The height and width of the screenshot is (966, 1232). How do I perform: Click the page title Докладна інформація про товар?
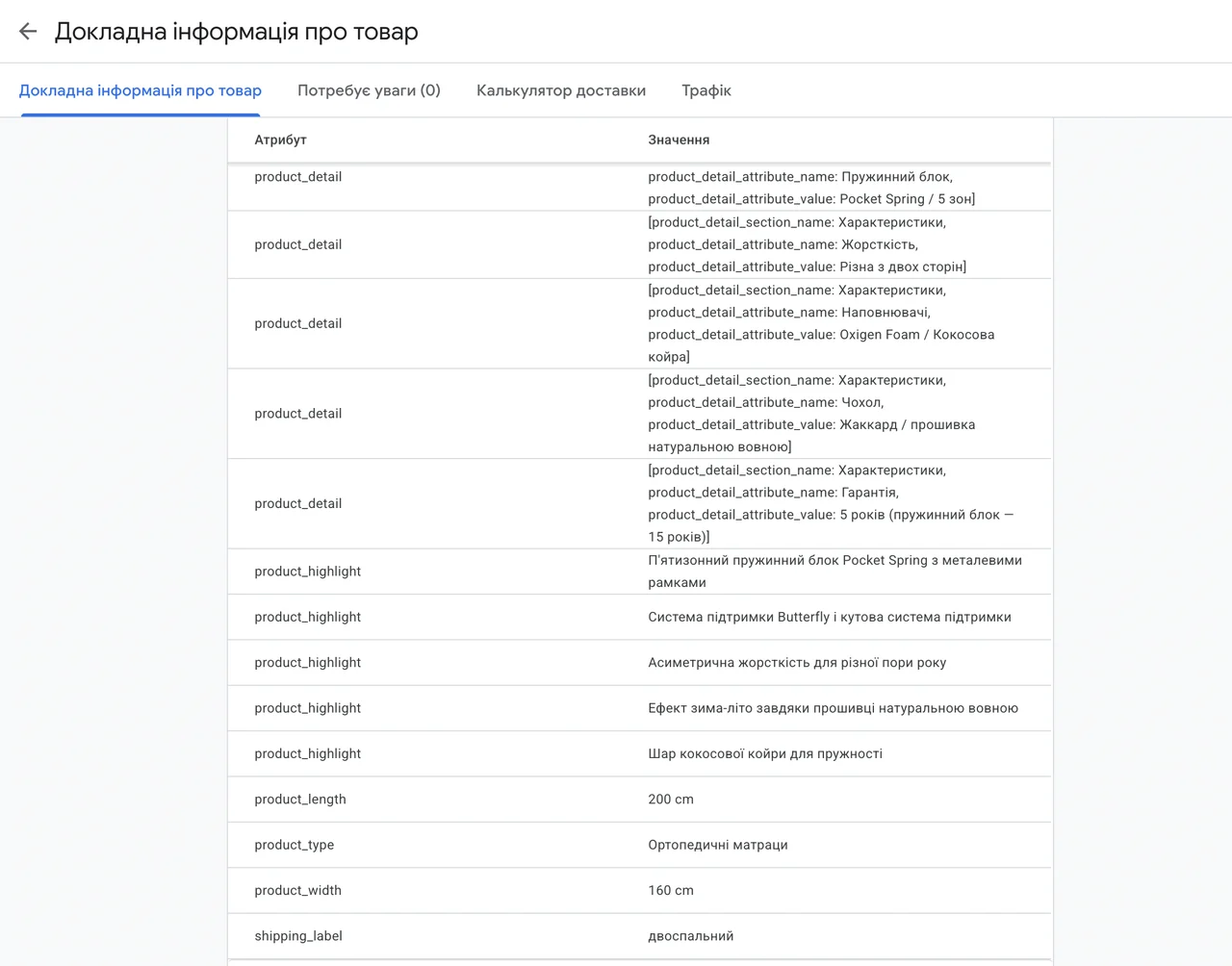click(x=237, y=32)
